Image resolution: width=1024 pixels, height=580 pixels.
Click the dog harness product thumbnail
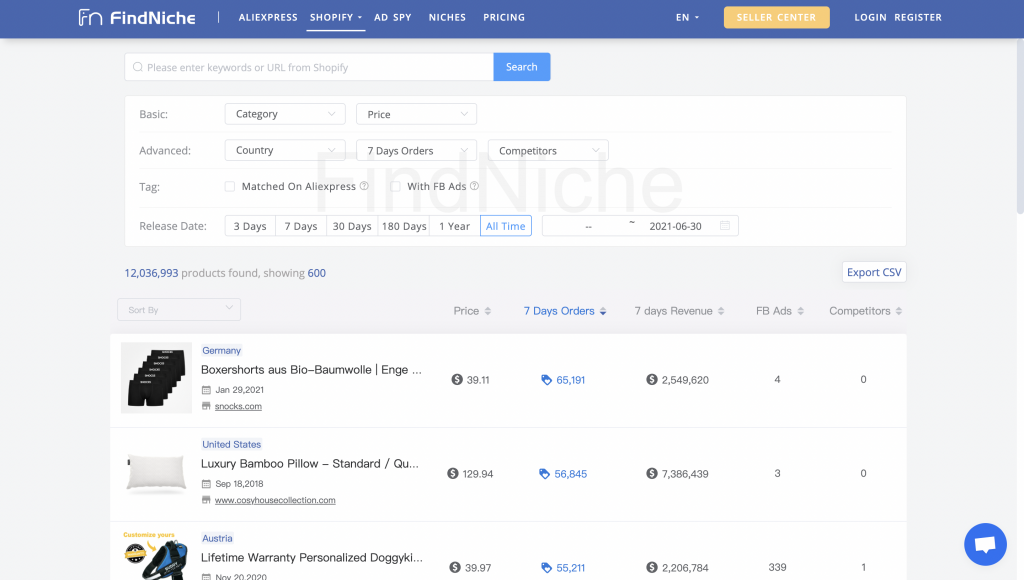tap(156, 556)
